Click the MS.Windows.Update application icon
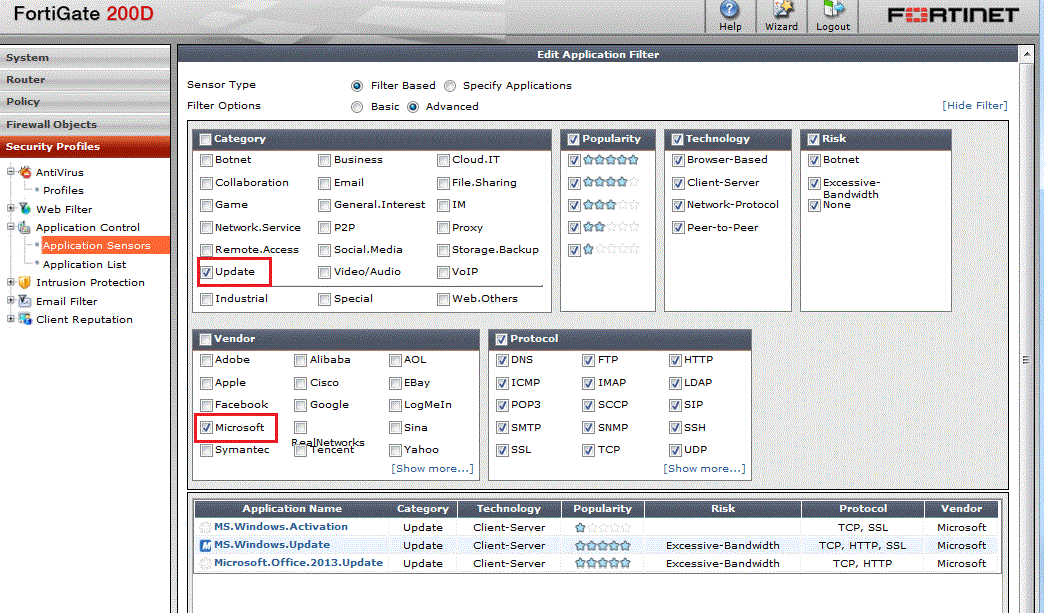This screenshot has height=613, width=1045. tap(206, 545)
